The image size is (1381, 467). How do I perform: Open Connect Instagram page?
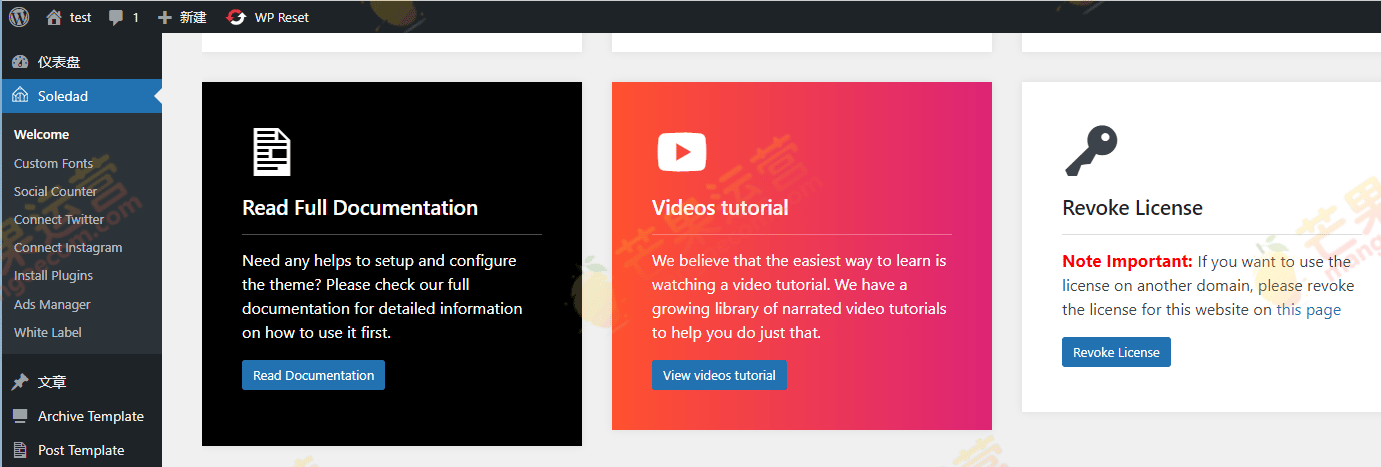68,247
